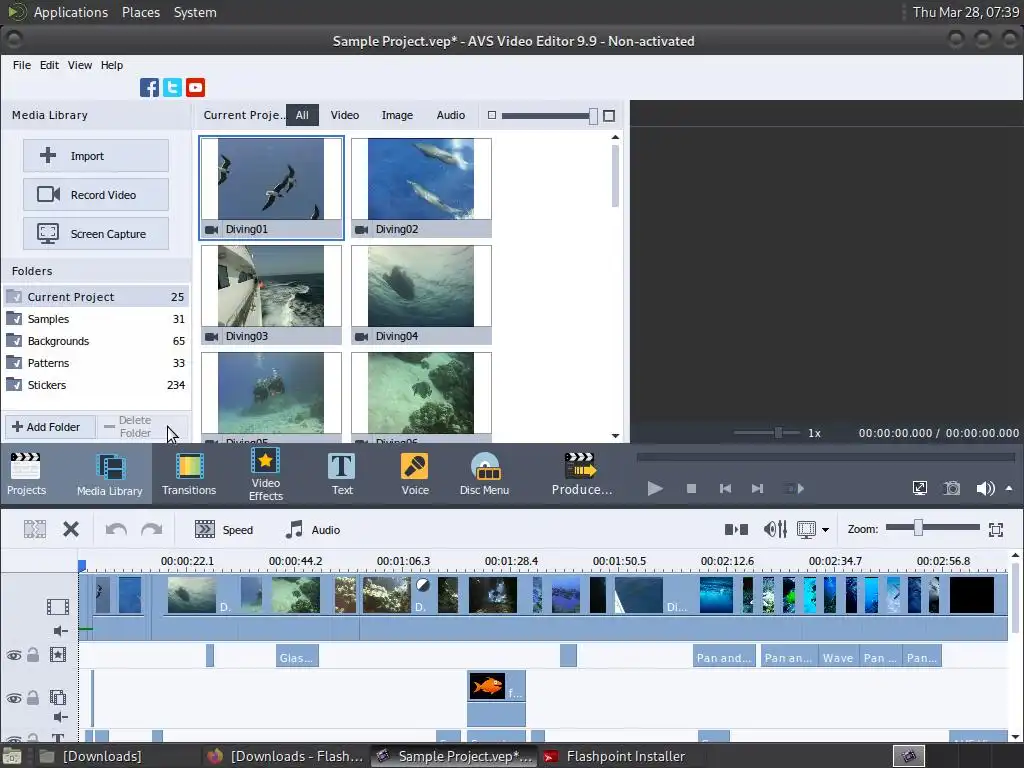The width and height of the screenshot is (1024, 768).
Task: Open the audio mixer icon
Action: point(775,529)
